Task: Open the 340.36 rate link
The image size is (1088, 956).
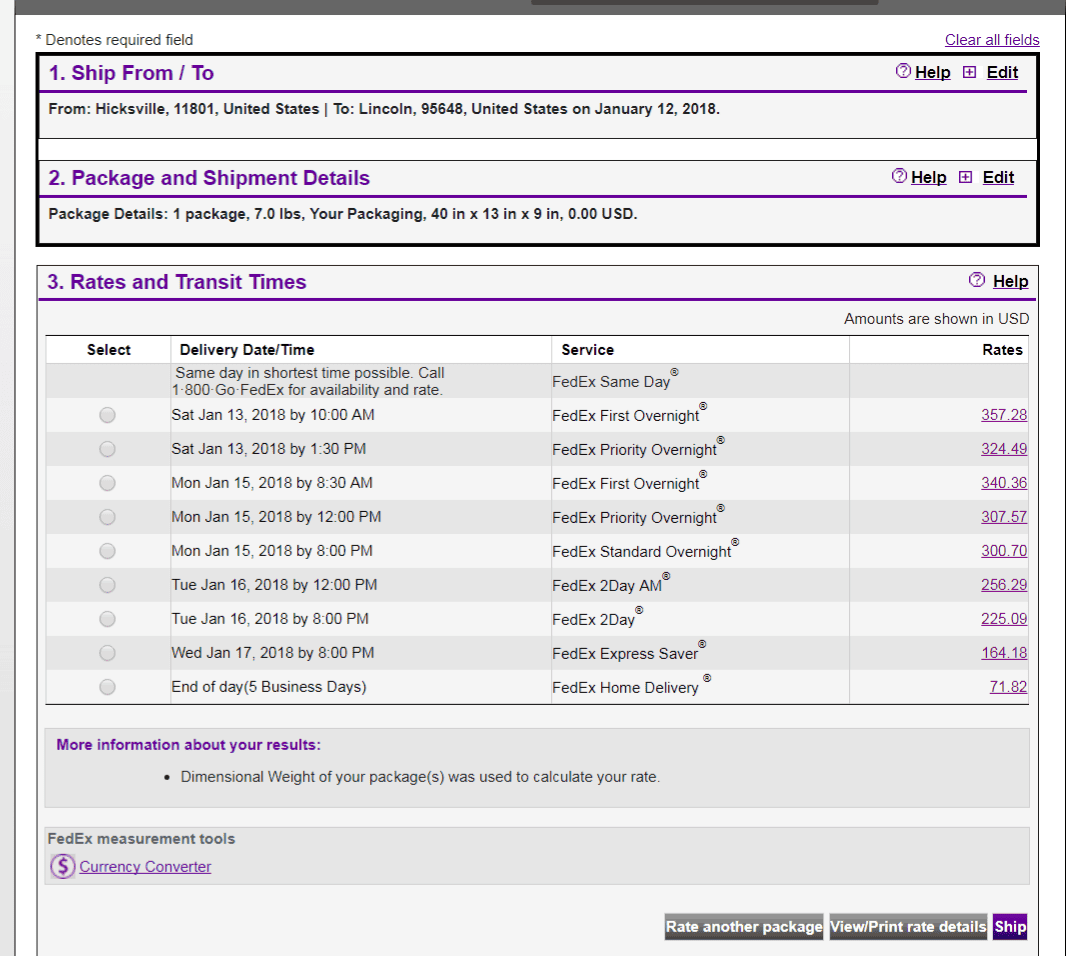Action: pos(1003,483)
